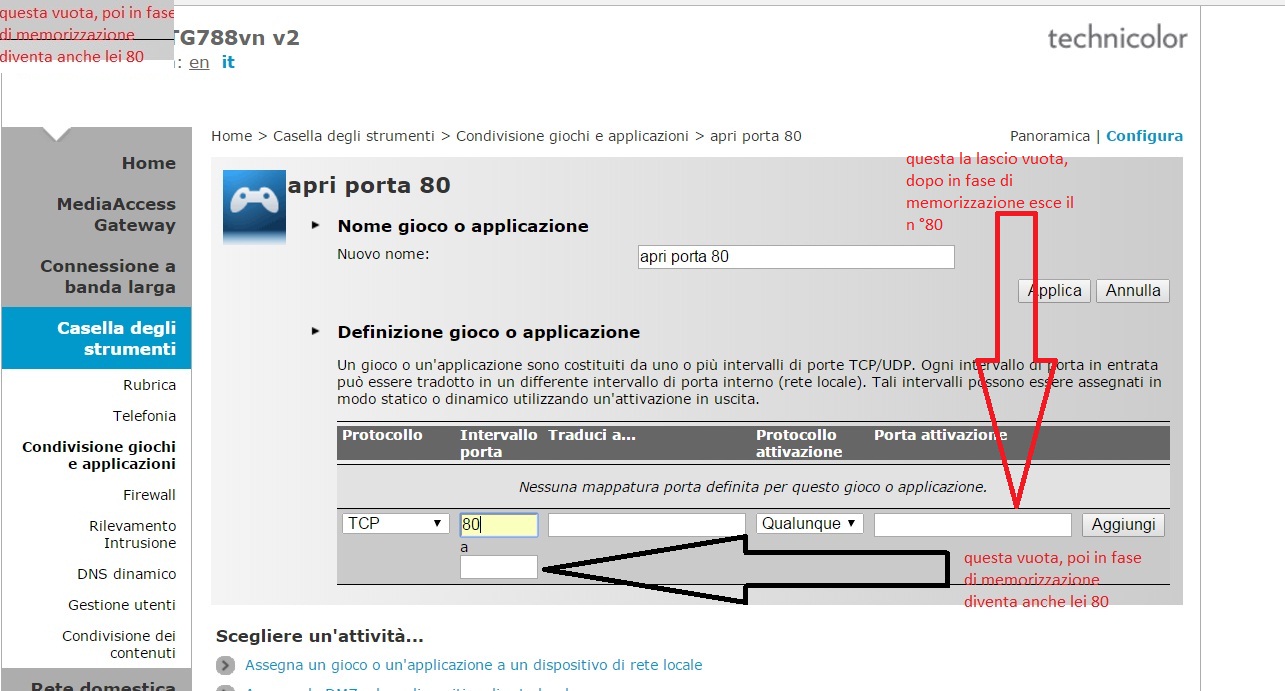Image resolution: width=1285 pixels, height=691 pixels.
Task: Open Gestione utenti sidebar item
Action: (x=122, y=605)
